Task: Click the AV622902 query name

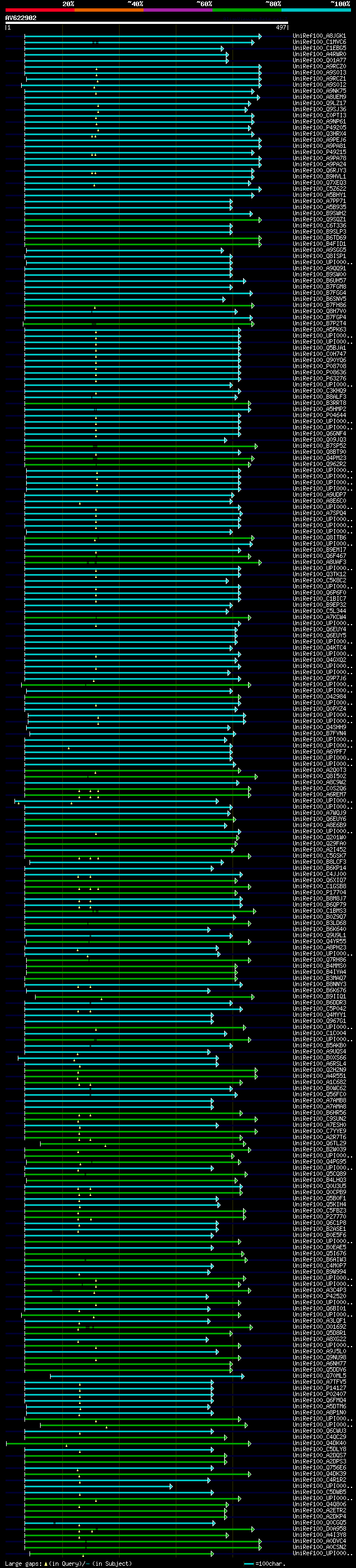Action: coord(21,18)
